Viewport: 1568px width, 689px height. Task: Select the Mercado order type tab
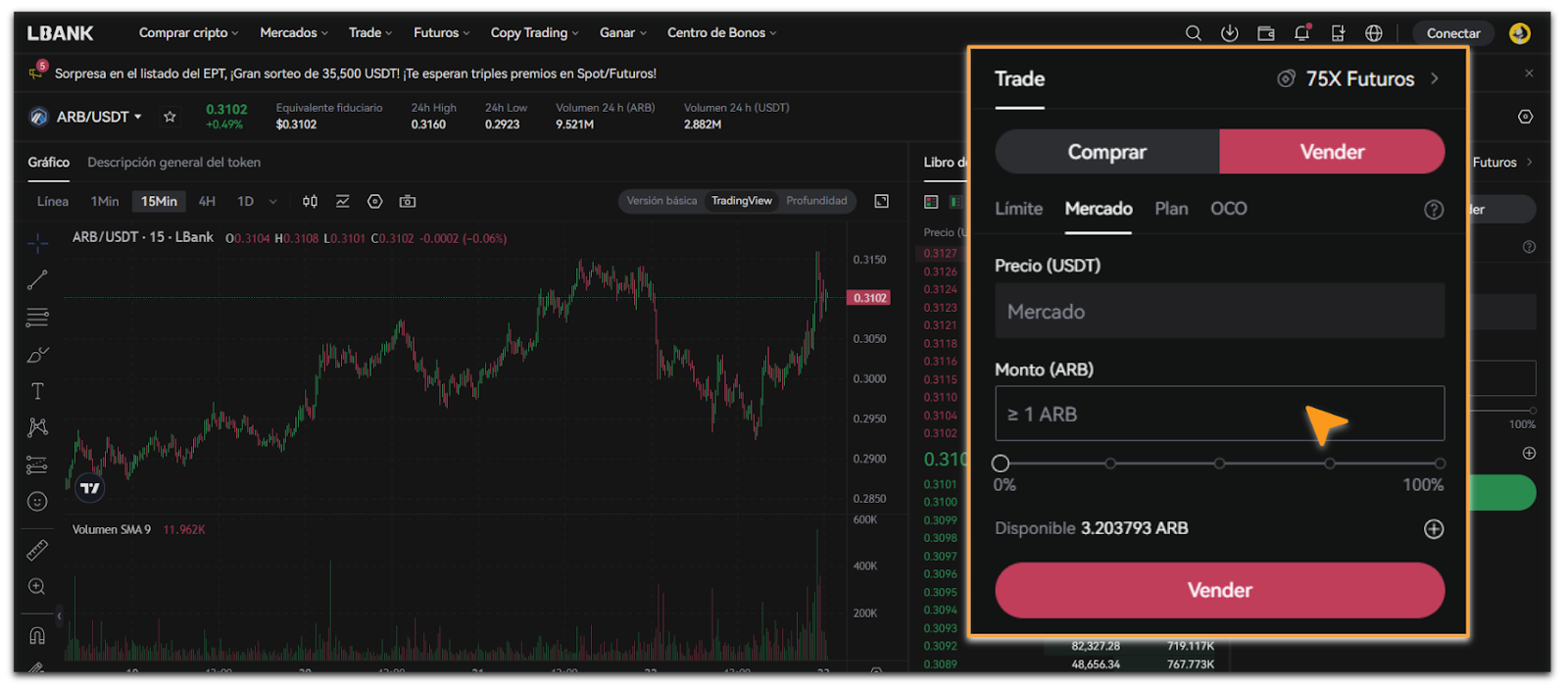[1099, 209]
